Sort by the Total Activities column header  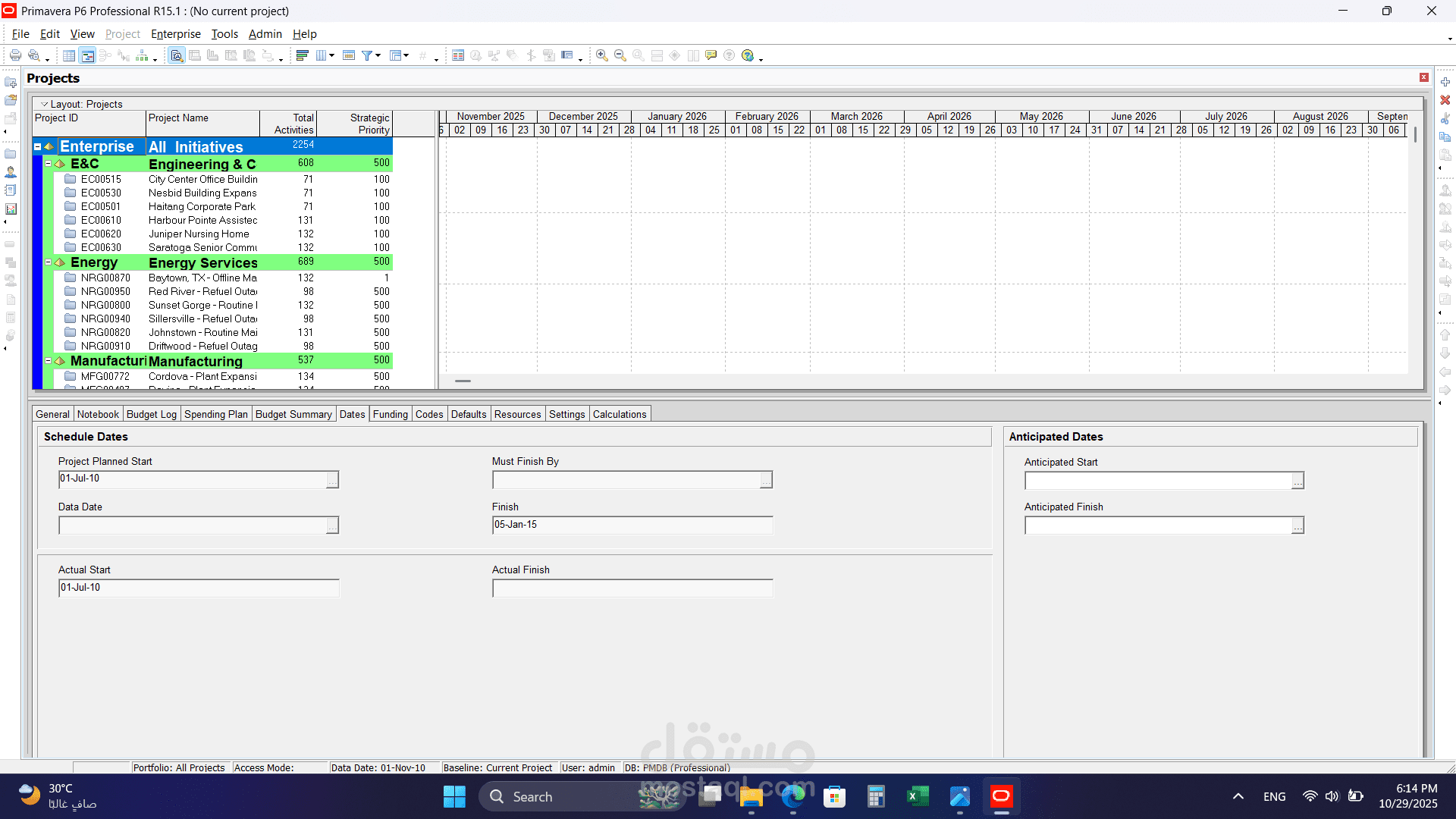pos(288,124)
